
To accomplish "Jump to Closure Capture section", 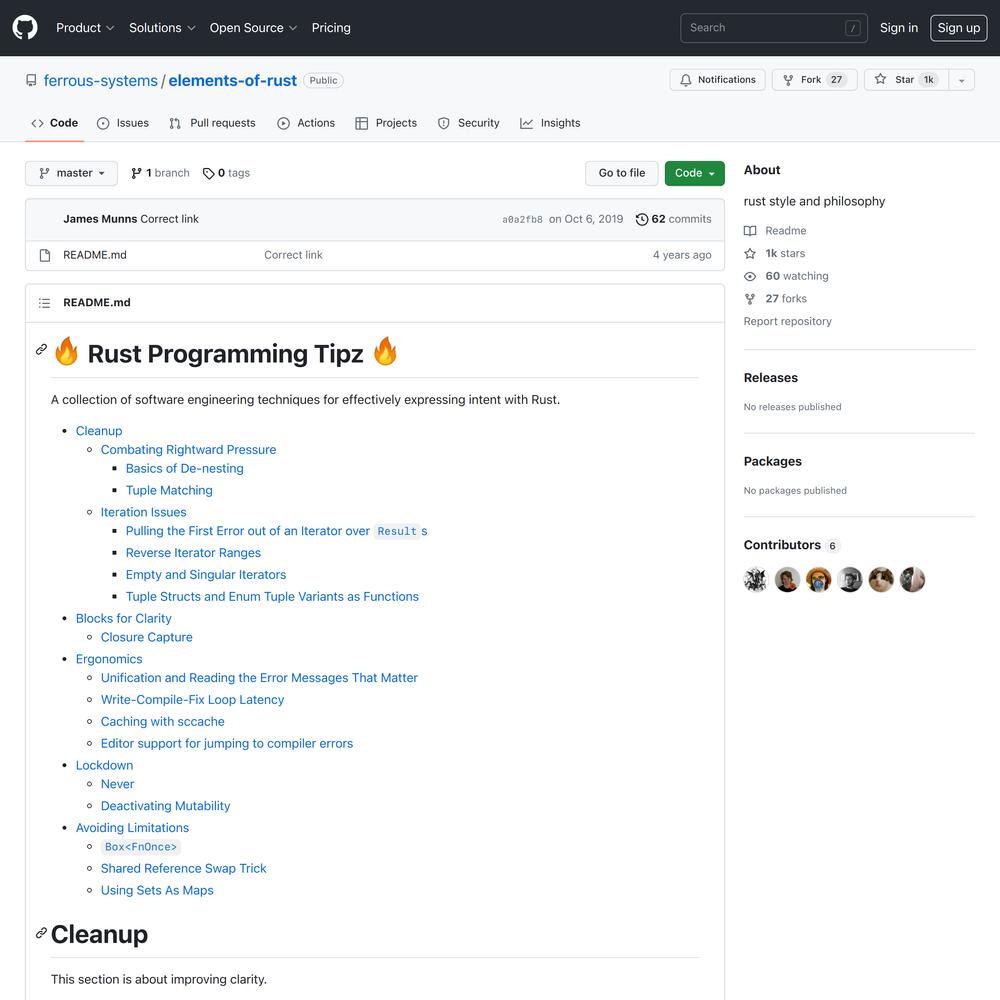I will pos(147,637).
